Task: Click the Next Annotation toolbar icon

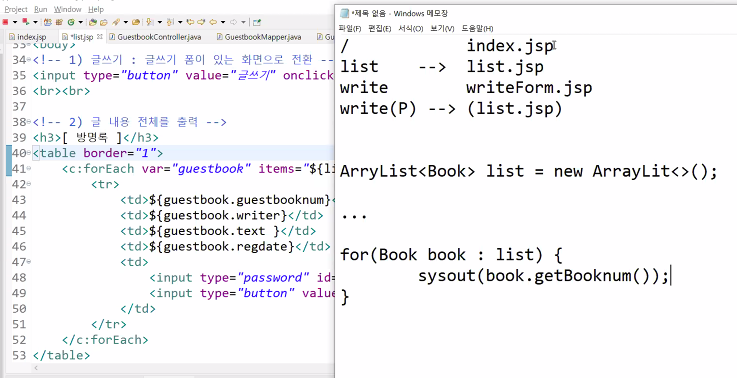Action: point(149,22)
